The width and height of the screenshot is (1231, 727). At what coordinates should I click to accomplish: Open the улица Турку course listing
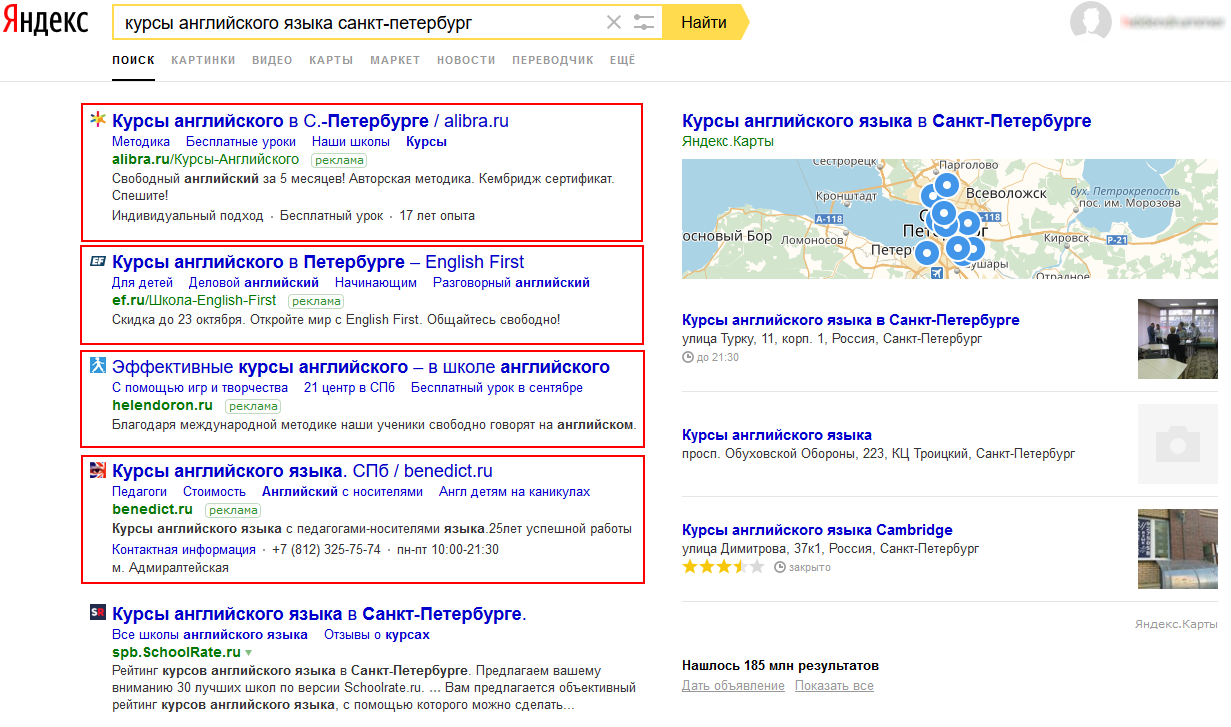coord(850,320)
